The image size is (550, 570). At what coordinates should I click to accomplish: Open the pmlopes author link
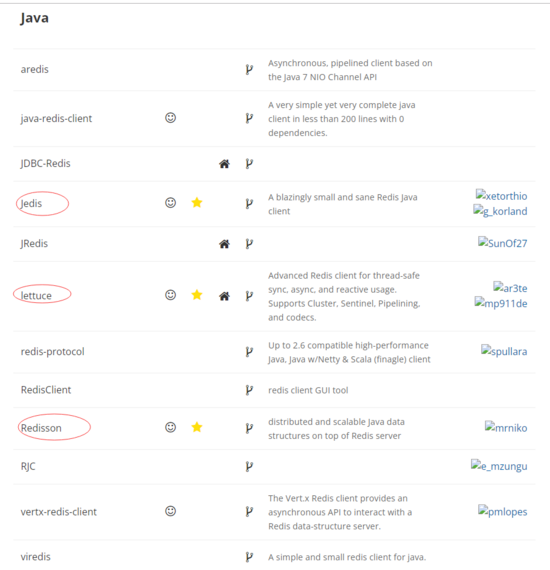point(503,511)
